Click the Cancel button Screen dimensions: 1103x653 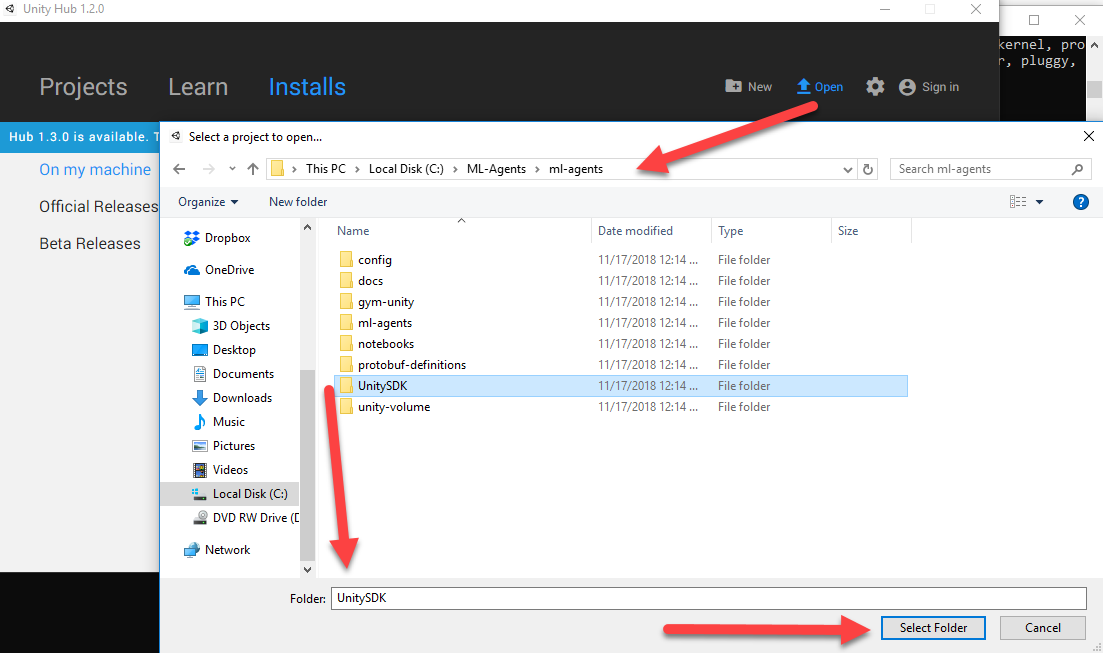pyautogui.click(x=1043, y=628)
